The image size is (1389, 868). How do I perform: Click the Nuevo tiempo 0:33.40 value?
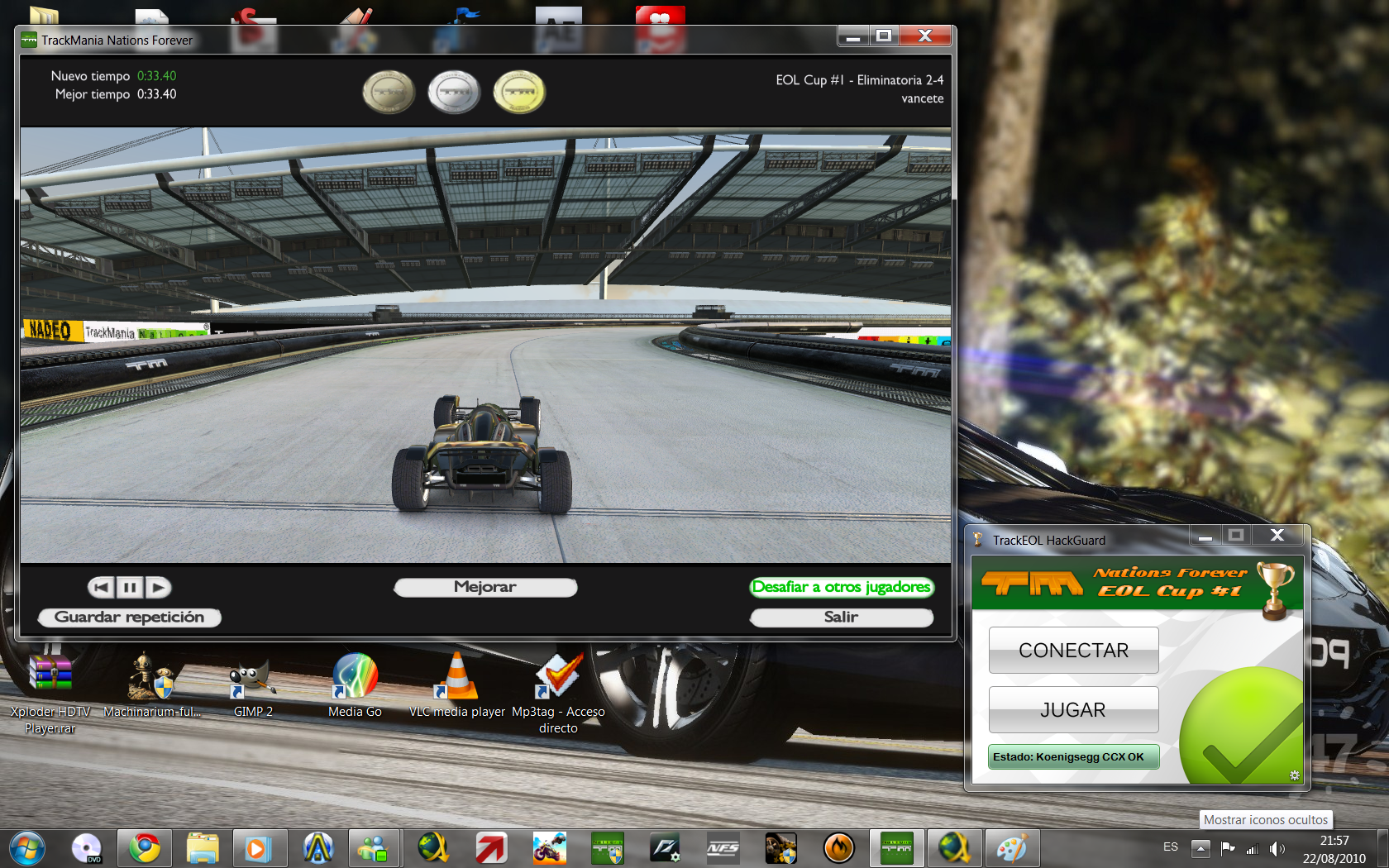(x=156, y=76)
